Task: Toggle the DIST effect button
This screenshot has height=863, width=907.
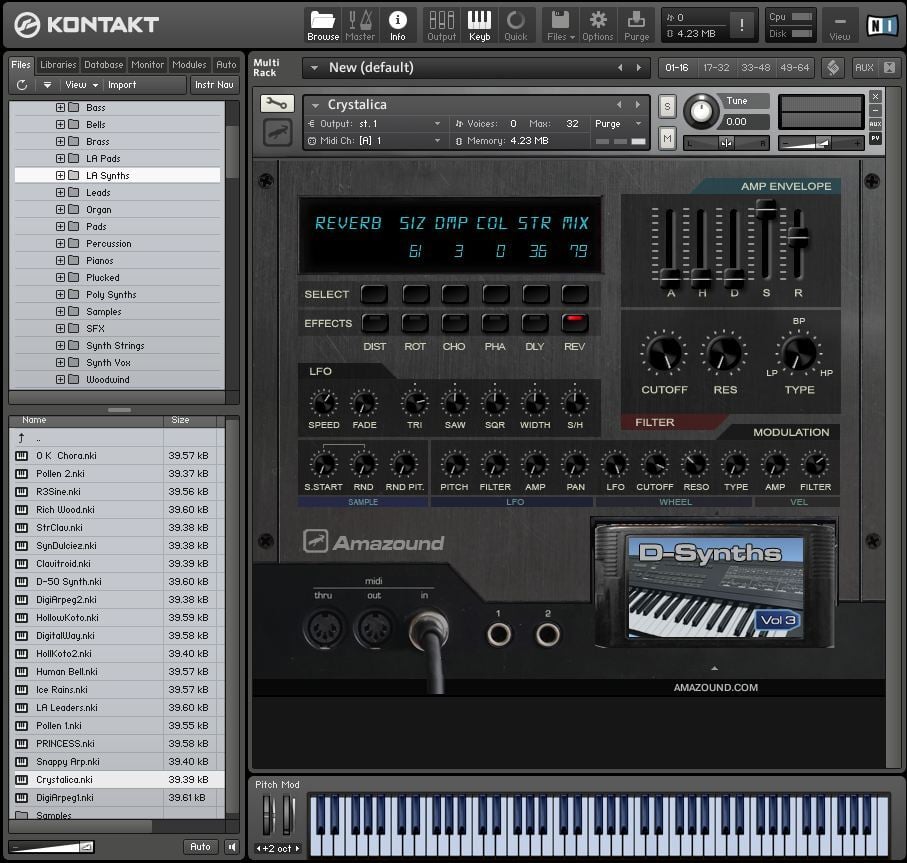Action: [375, 323]
